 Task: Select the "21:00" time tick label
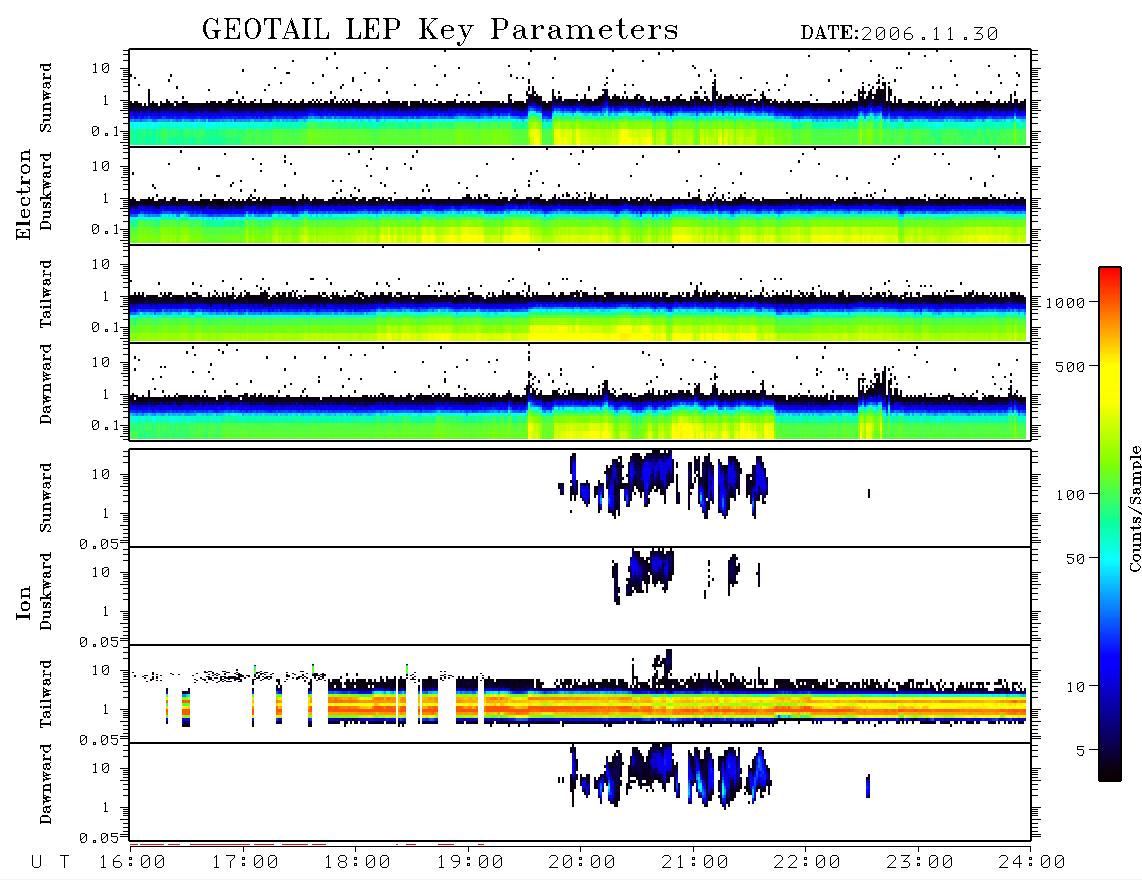coord(695,863)
